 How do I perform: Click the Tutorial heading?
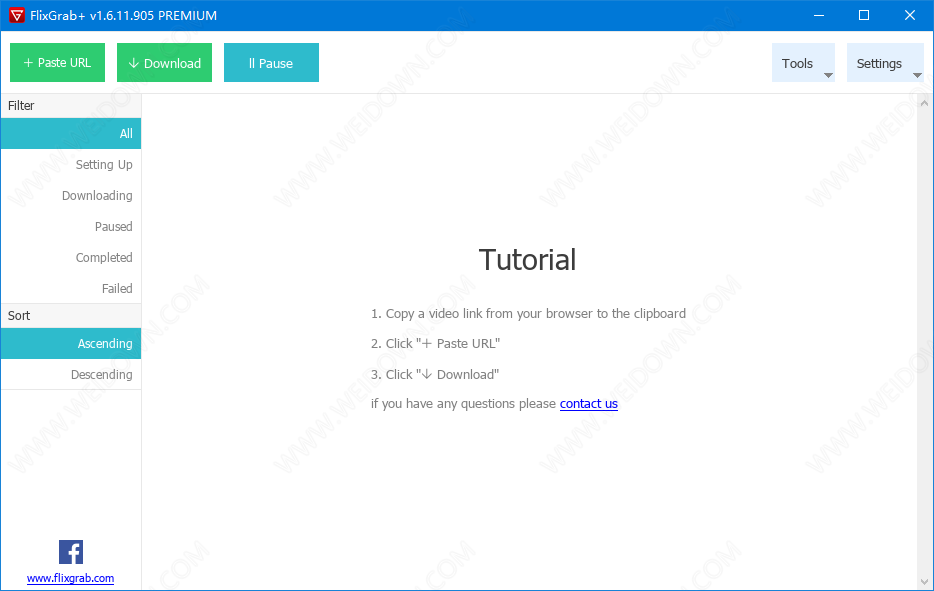tap(527, 260)
